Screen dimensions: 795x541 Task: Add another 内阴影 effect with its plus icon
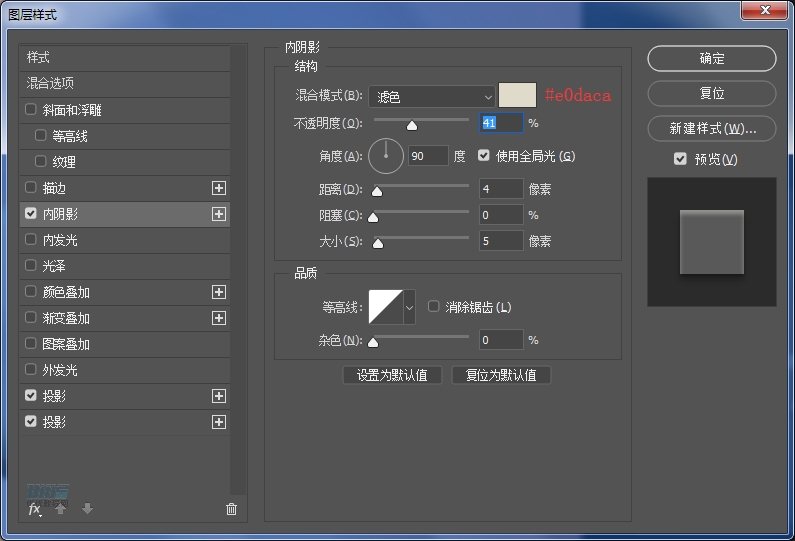[x=219, y=214]
